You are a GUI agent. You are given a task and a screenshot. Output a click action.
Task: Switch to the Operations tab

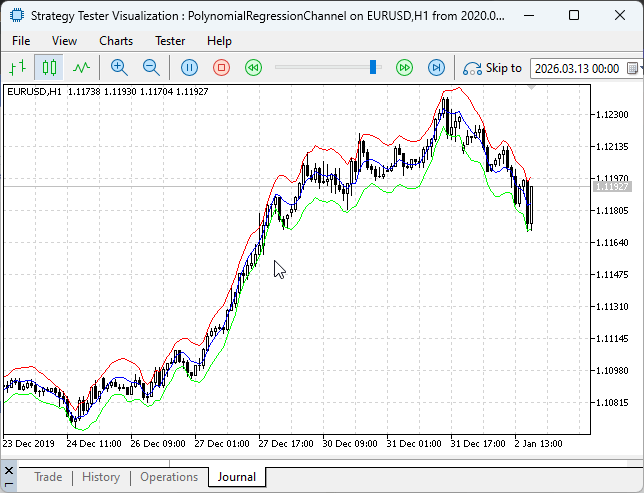(x=169, y=477)
